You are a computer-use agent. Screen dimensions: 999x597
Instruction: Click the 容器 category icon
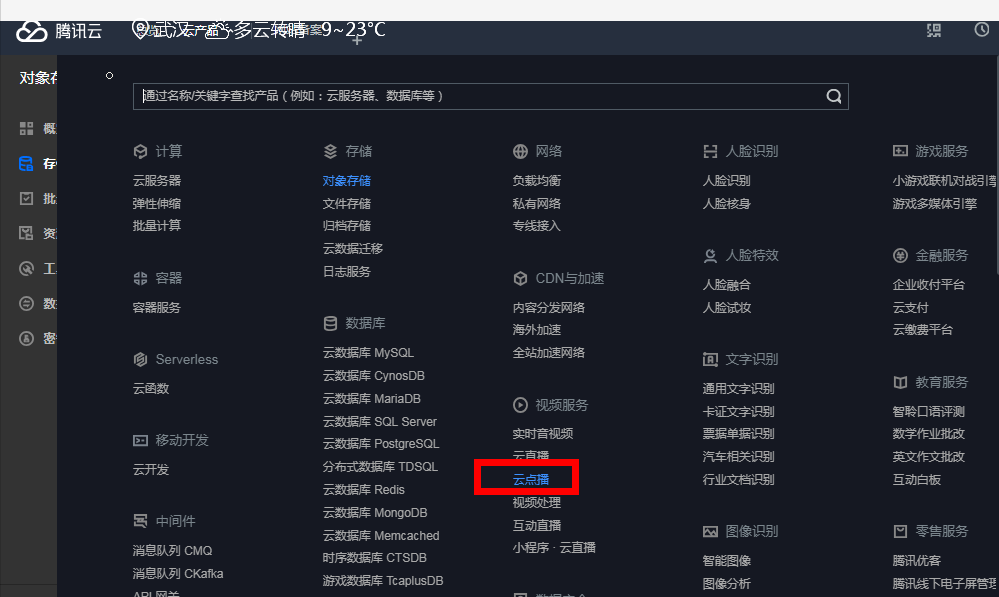coord(140,278)
